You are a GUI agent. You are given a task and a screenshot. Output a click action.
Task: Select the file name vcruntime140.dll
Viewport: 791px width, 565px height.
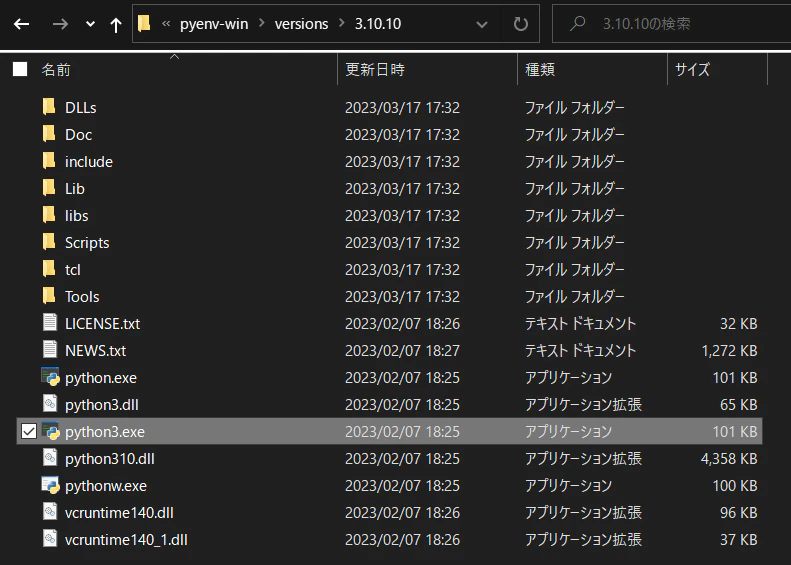(120, 513)
